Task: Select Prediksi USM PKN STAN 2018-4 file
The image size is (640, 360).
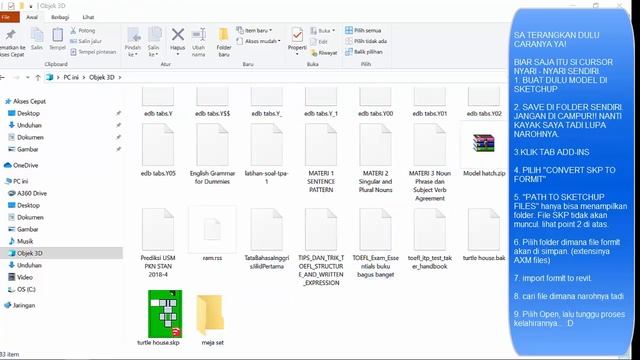Action: [x=158, y=243]
